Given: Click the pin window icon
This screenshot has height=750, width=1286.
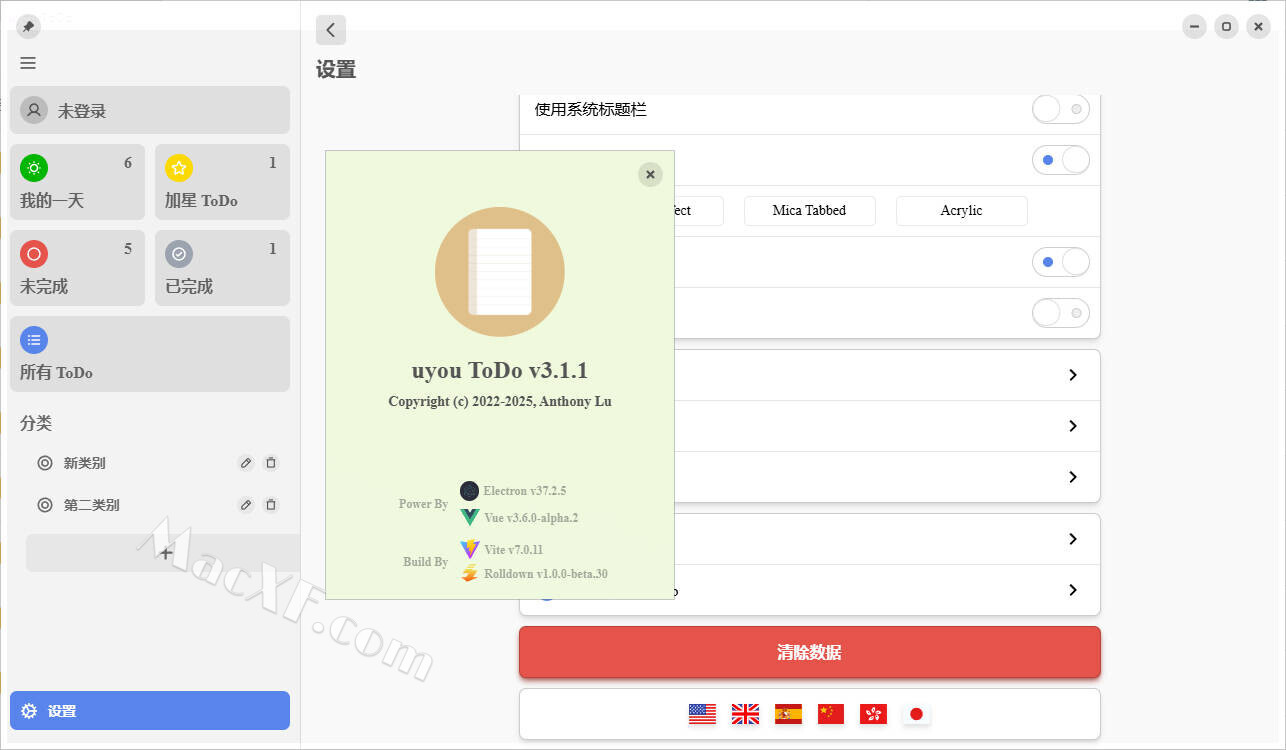Looking at the screenshot, I should point(28,27).
